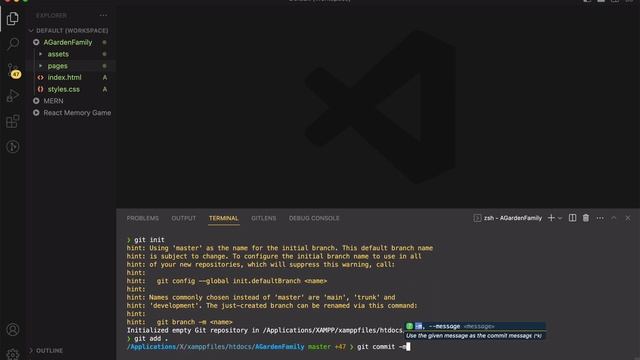
Task: Split the terminal panel
Action: click(x=573, y=218)
